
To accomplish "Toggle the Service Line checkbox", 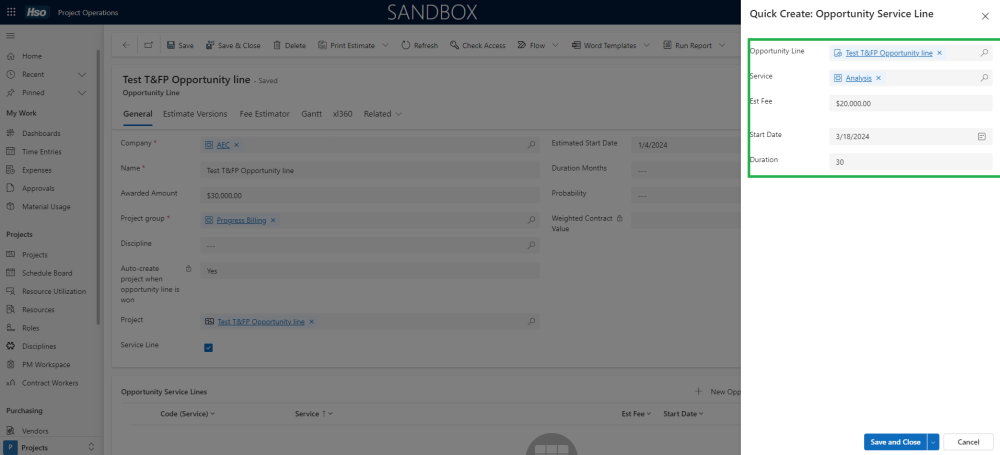I will (x=209, y=348).
